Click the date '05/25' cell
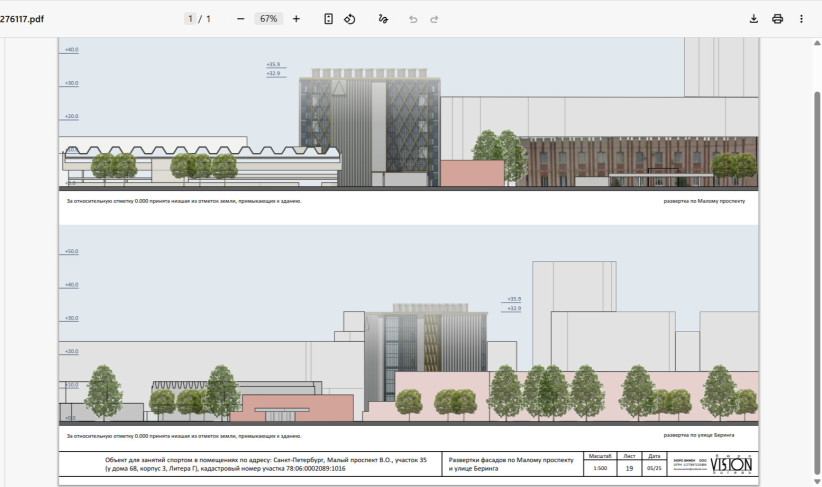The width and height of the screenshot is (822, 487). 654,468
